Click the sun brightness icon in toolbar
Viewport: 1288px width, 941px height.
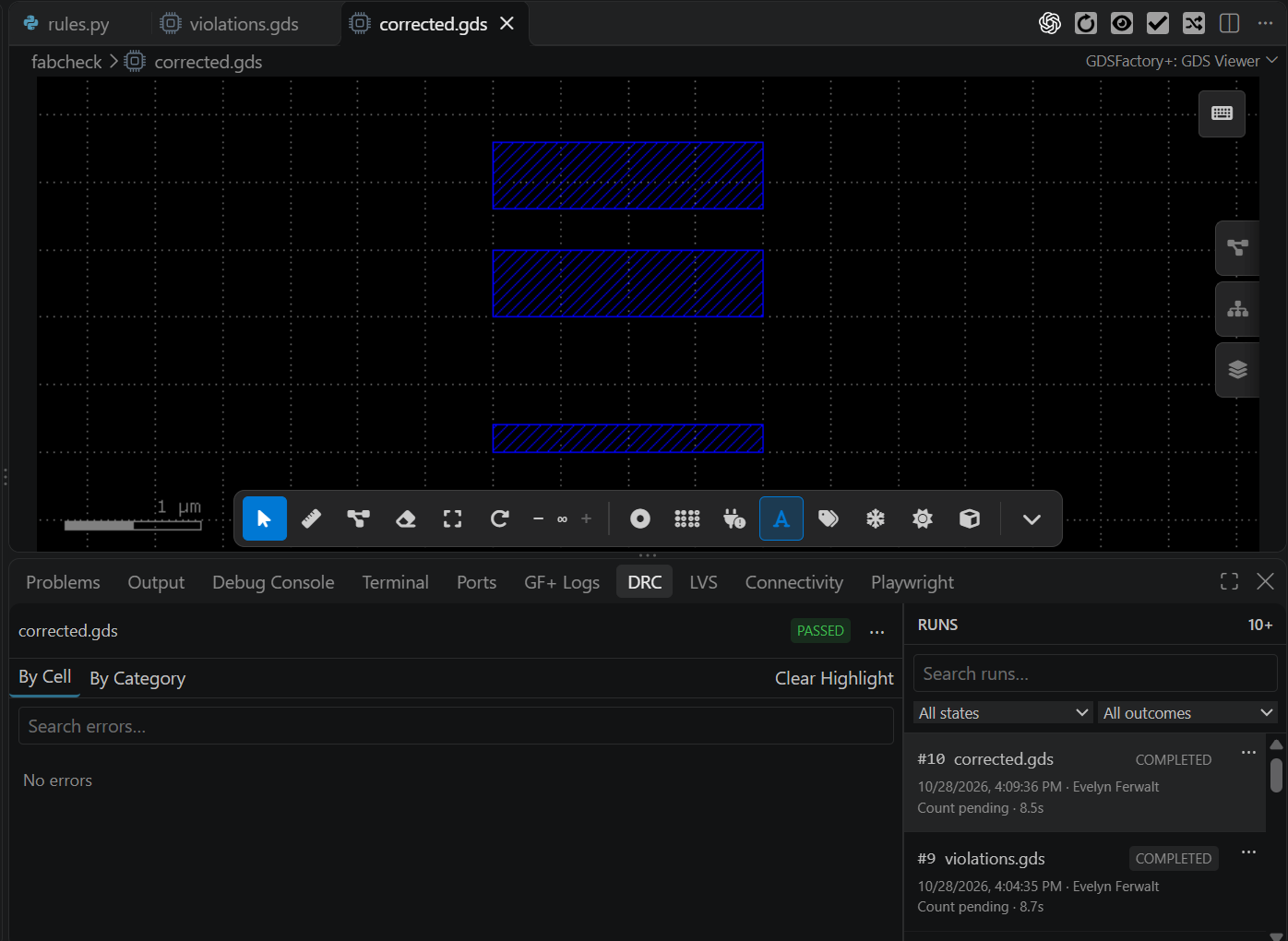click(923, 518)
